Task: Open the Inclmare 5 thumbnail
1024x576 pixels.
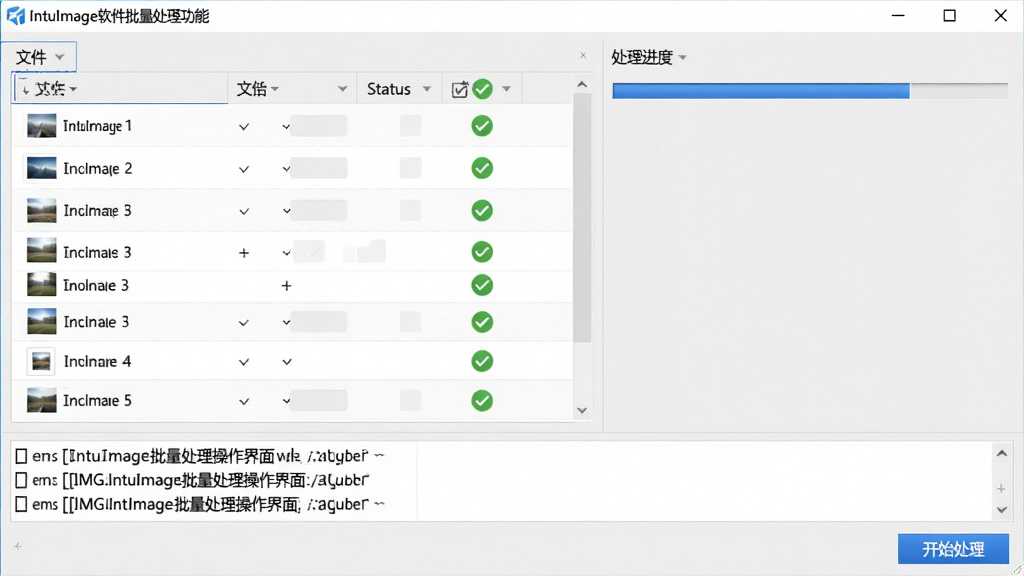Action: [x=41, y=400]
